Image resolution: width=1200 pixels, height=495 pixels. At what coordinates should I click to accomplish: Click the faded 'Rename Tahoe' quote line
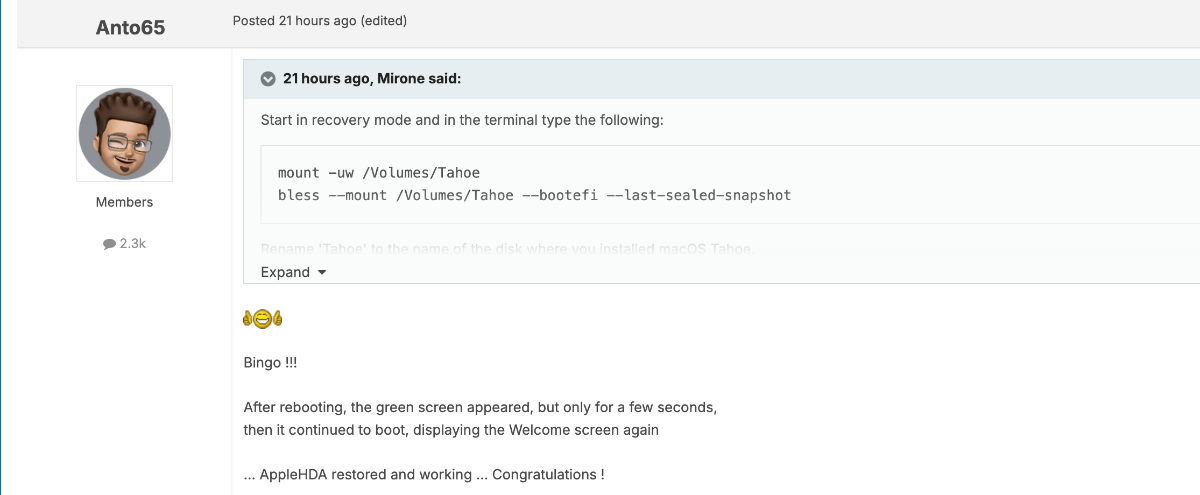pos(507,247)
